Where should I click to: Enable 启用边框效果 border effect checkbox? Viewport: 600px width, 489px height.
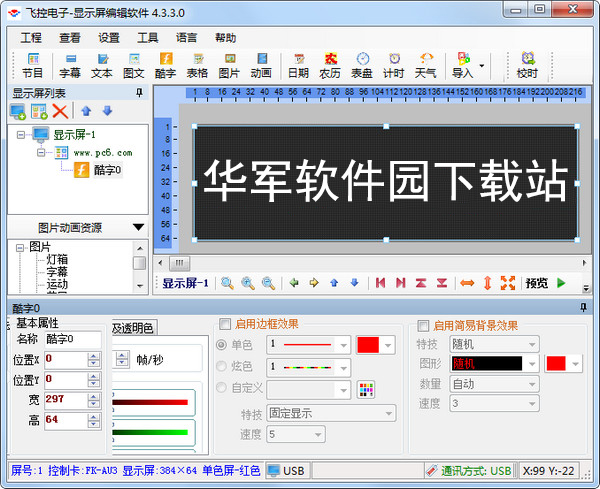(x=225, y=324)
